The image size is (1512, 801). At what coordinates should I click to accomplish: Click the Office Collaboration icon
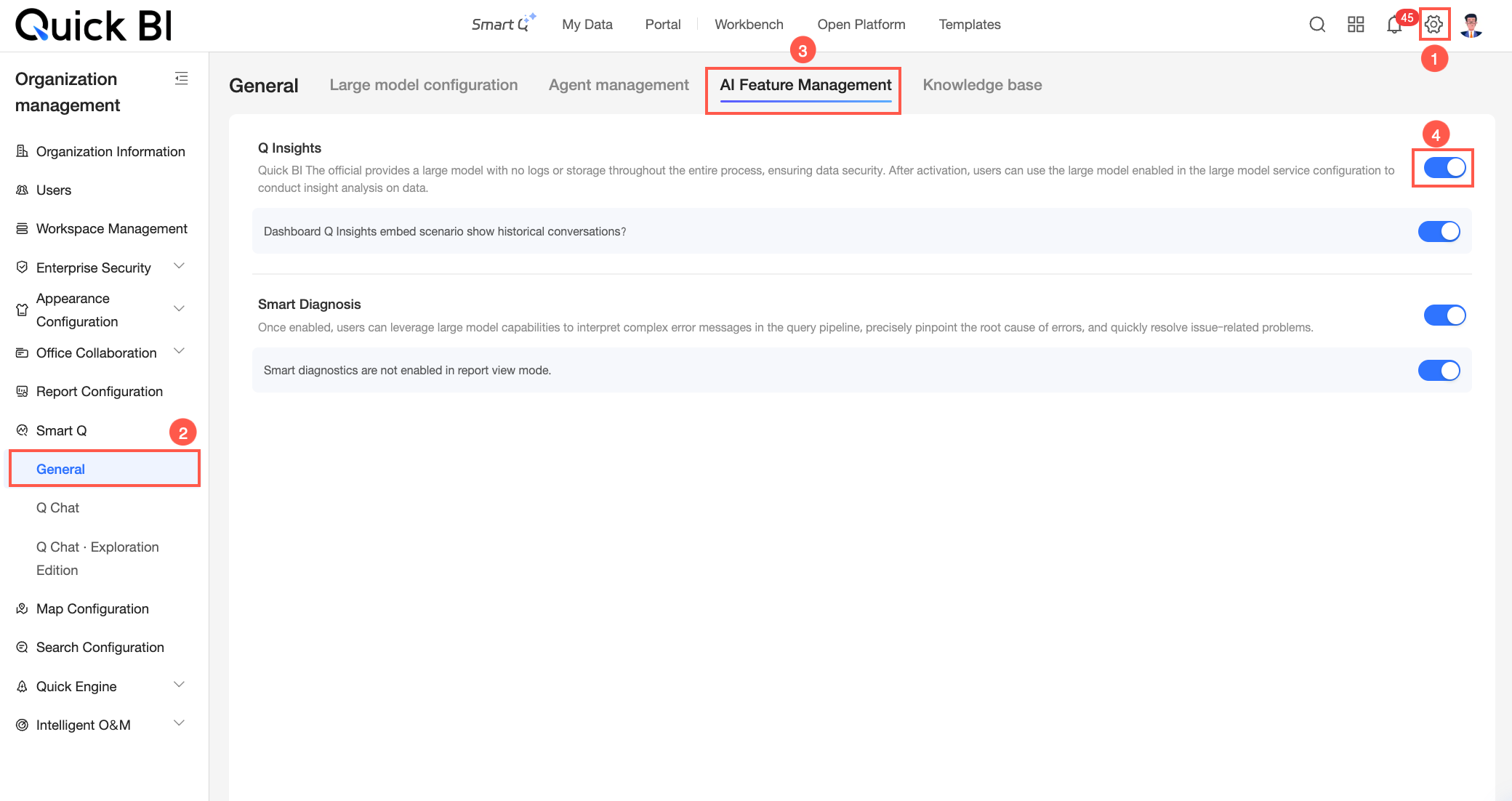click(23, 353)
